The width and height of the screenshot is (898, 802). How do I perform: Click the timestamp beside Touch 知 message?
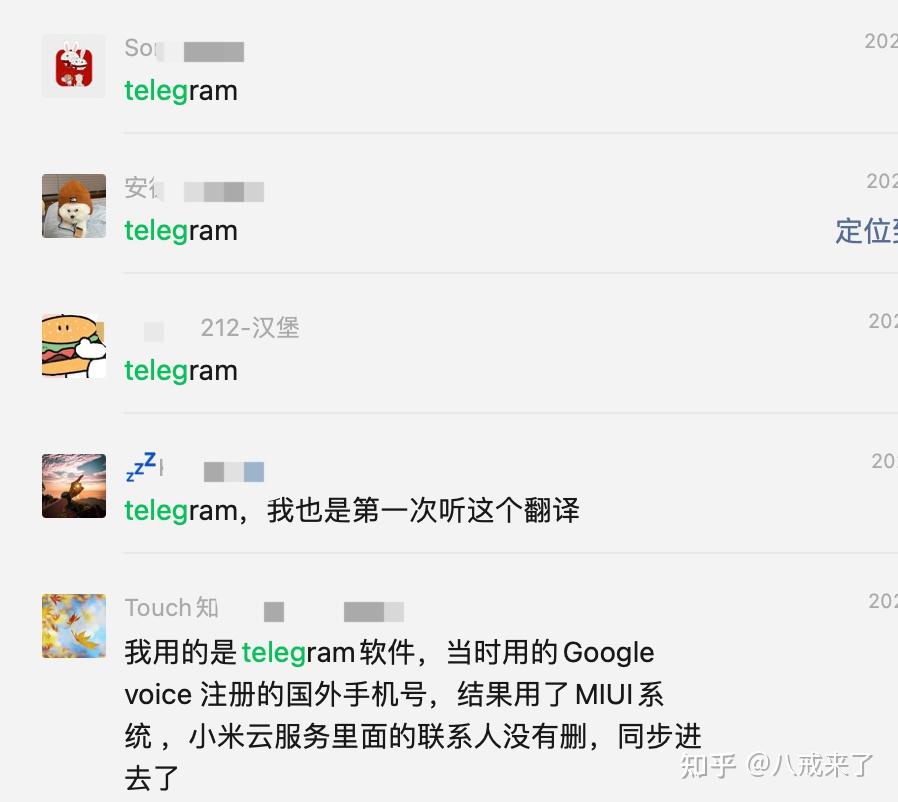(883, 601)
